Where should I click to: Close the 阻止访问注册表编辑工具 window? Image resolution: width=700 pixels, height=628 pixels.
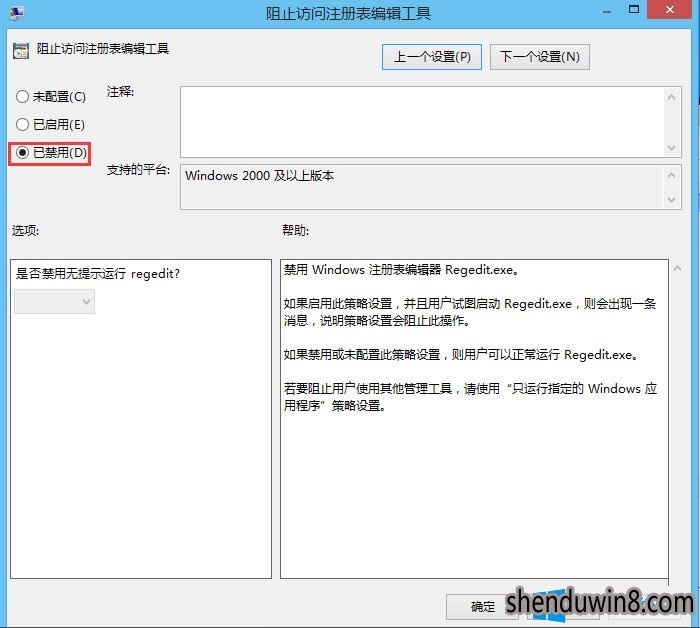[x=670, y=9]
